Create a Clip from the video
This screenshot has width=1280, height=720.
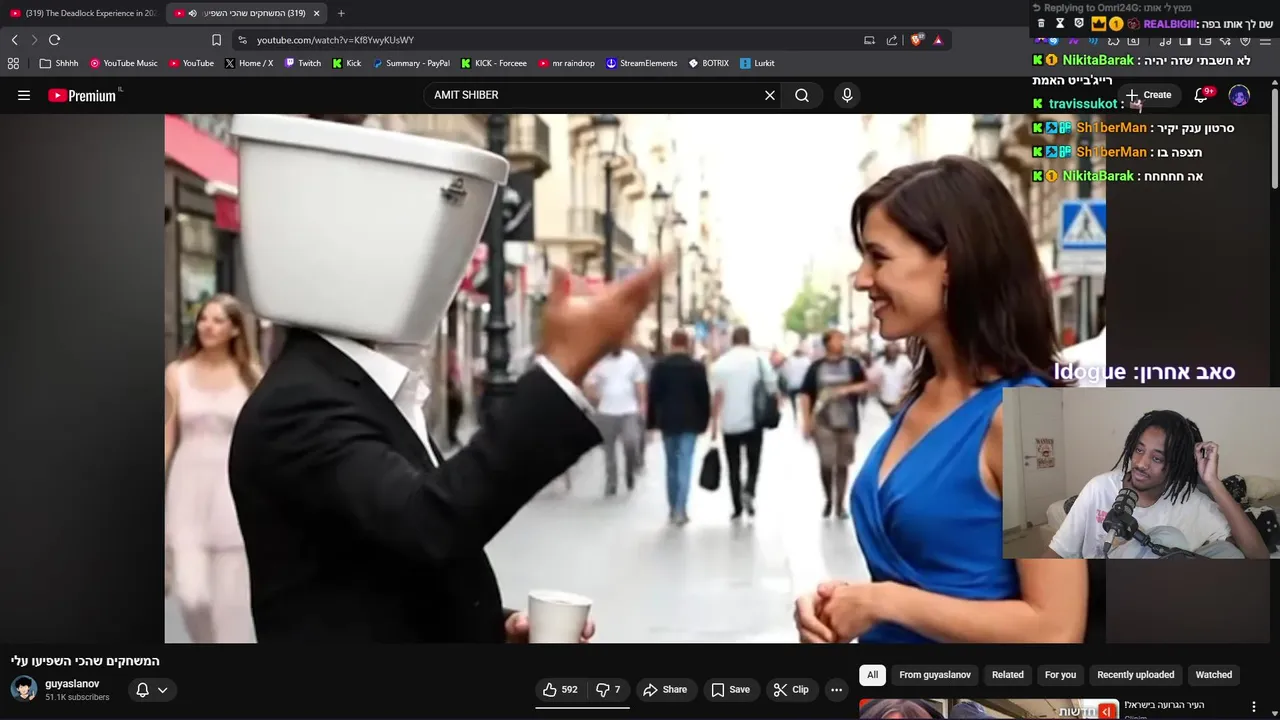pyautogui.click(x=791, y=689)
